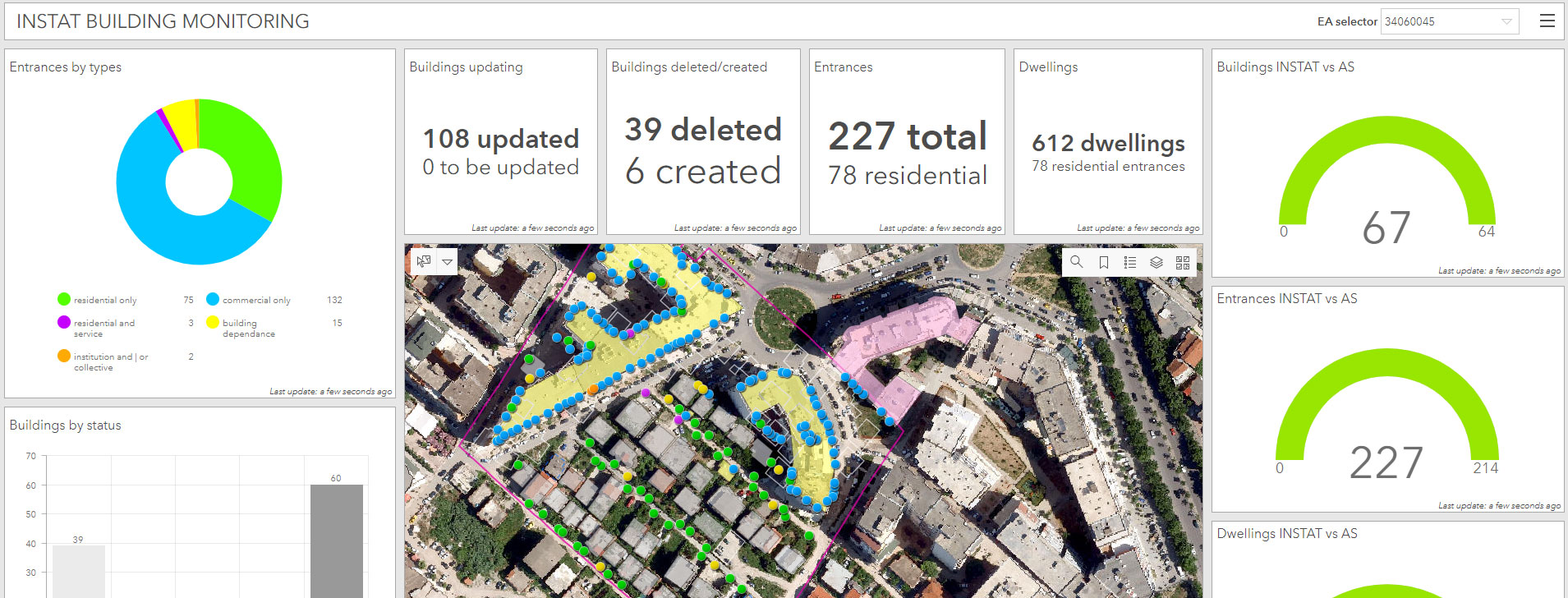Open the map bookmarks icon

click(x=1104, y=262)
